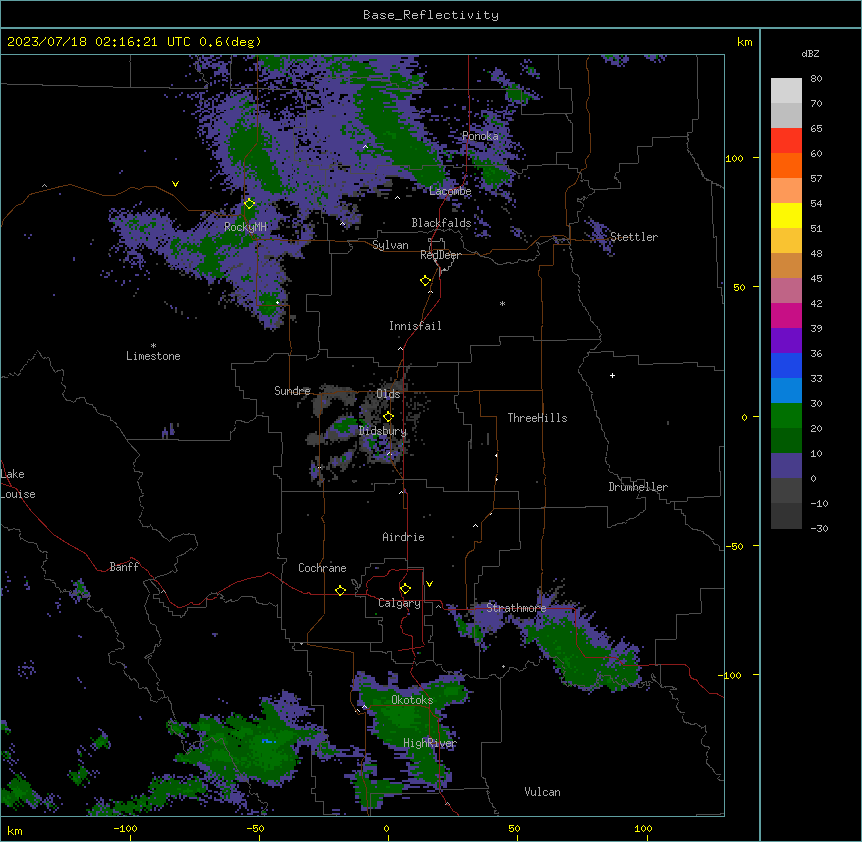Click the Blackfalds city label
Screen dimensions: 862x842
tap(441, 223)
